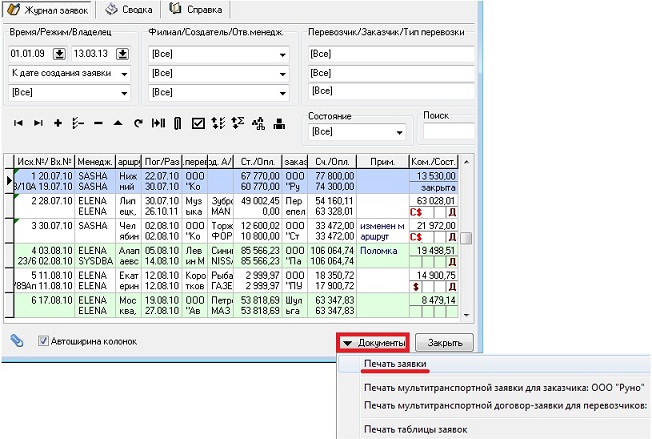652x439 pixels.
Task: Open the Документы dropdown button
Action: coord(373,343)
